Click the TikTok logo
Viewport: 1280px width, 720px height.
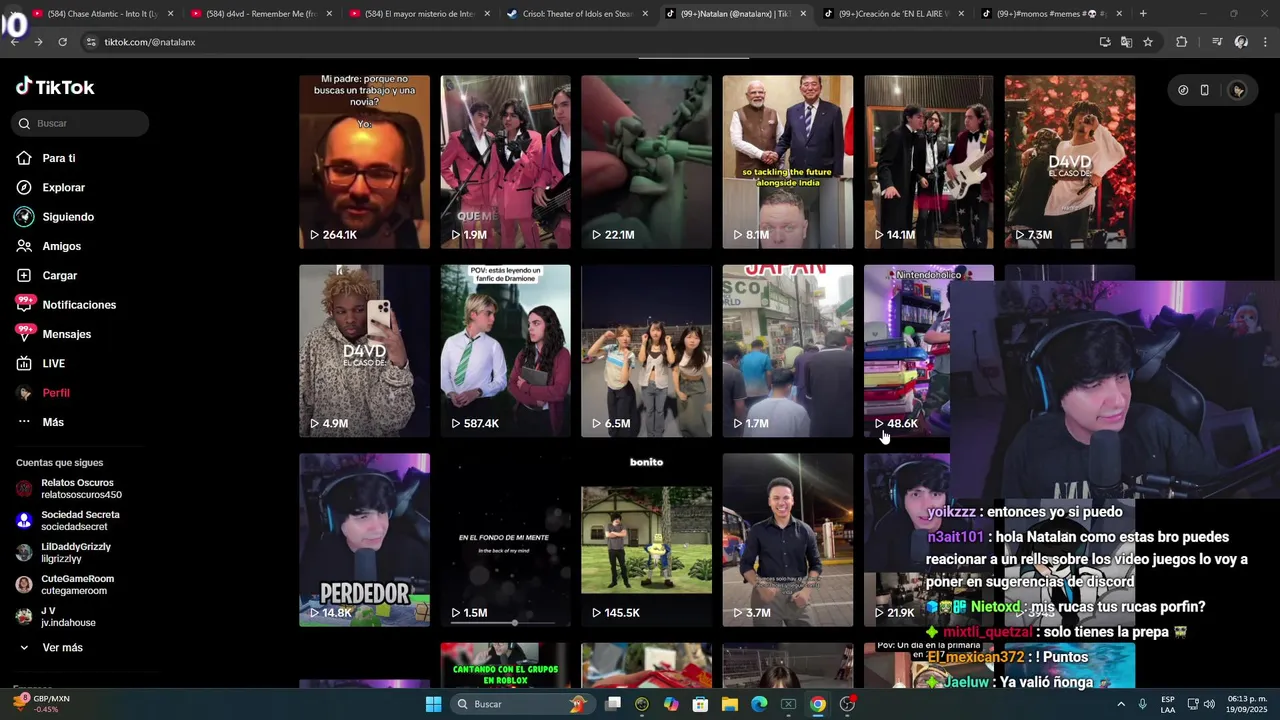pyautogui.click(x=55, y=87)
